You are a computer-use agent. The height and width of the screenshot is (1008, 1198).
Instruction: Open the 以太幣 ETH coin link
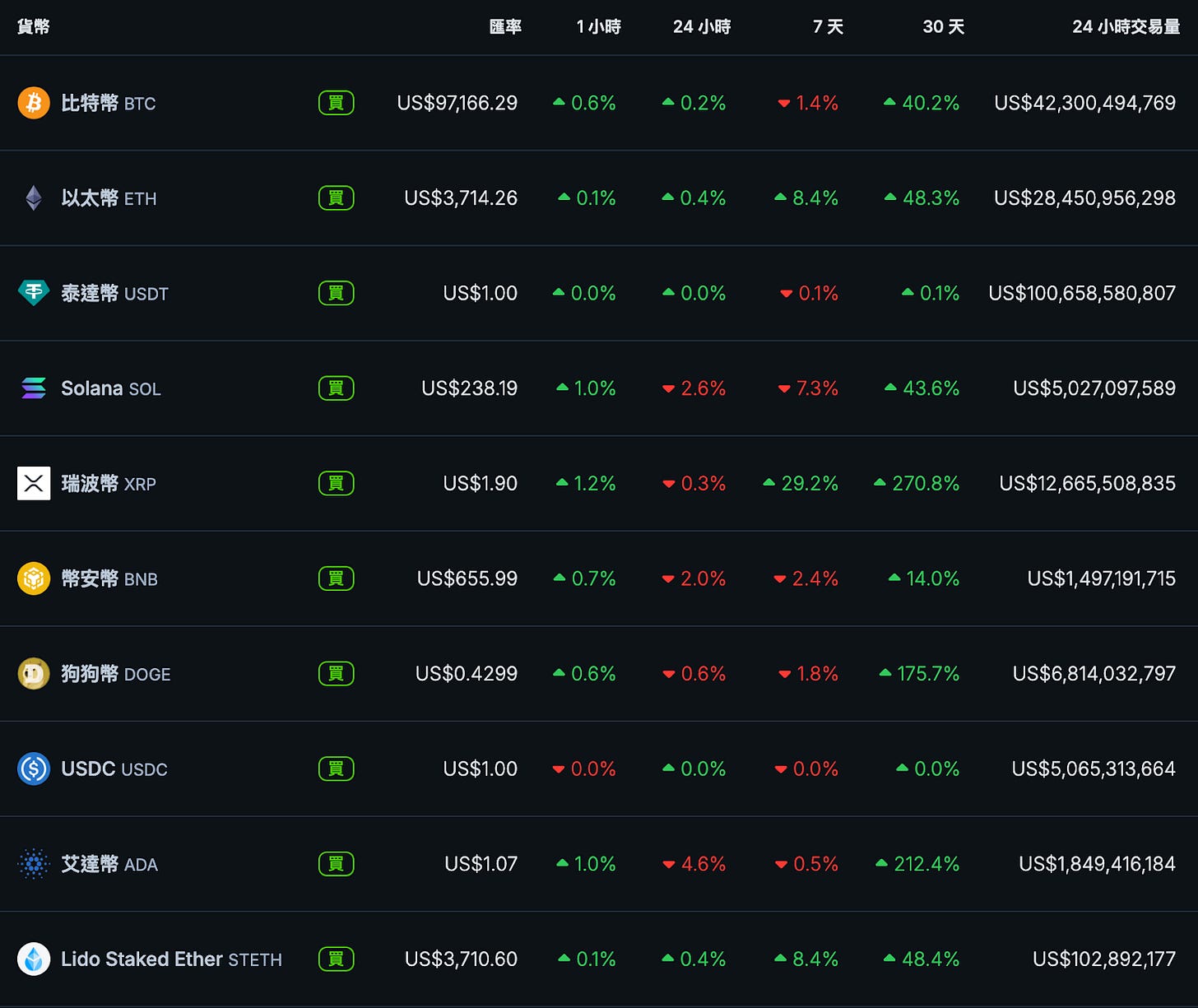pyautogui.click(x=109, y=198)
